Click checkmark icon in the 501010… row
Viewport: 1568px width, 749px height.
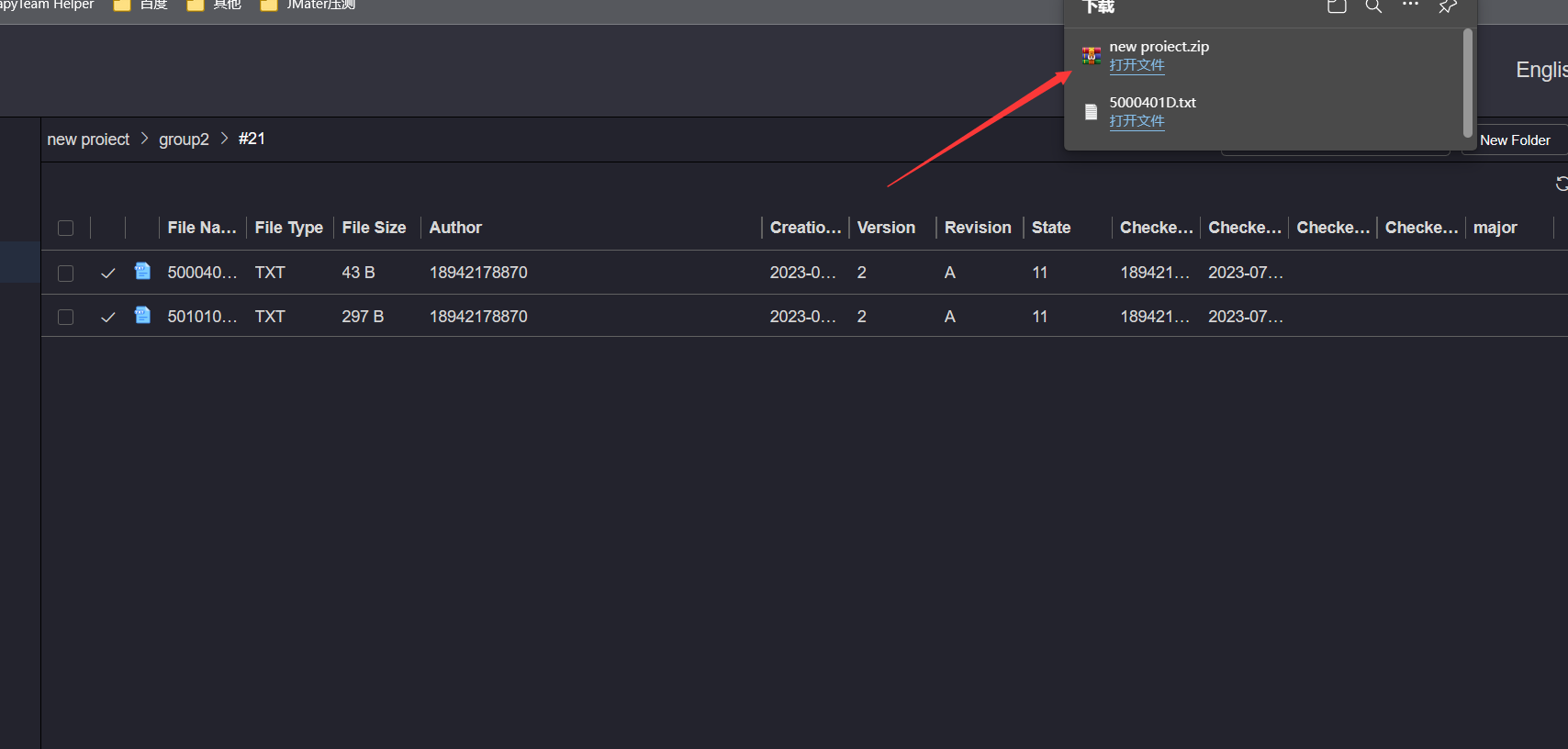pos(108,317)
